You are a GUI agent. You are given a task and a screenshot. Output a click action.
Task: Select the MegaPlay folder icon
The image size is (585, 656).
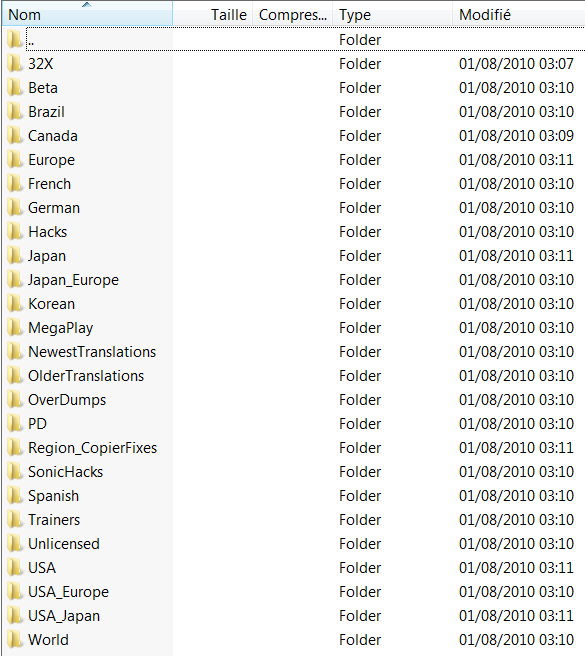[15, 328]
